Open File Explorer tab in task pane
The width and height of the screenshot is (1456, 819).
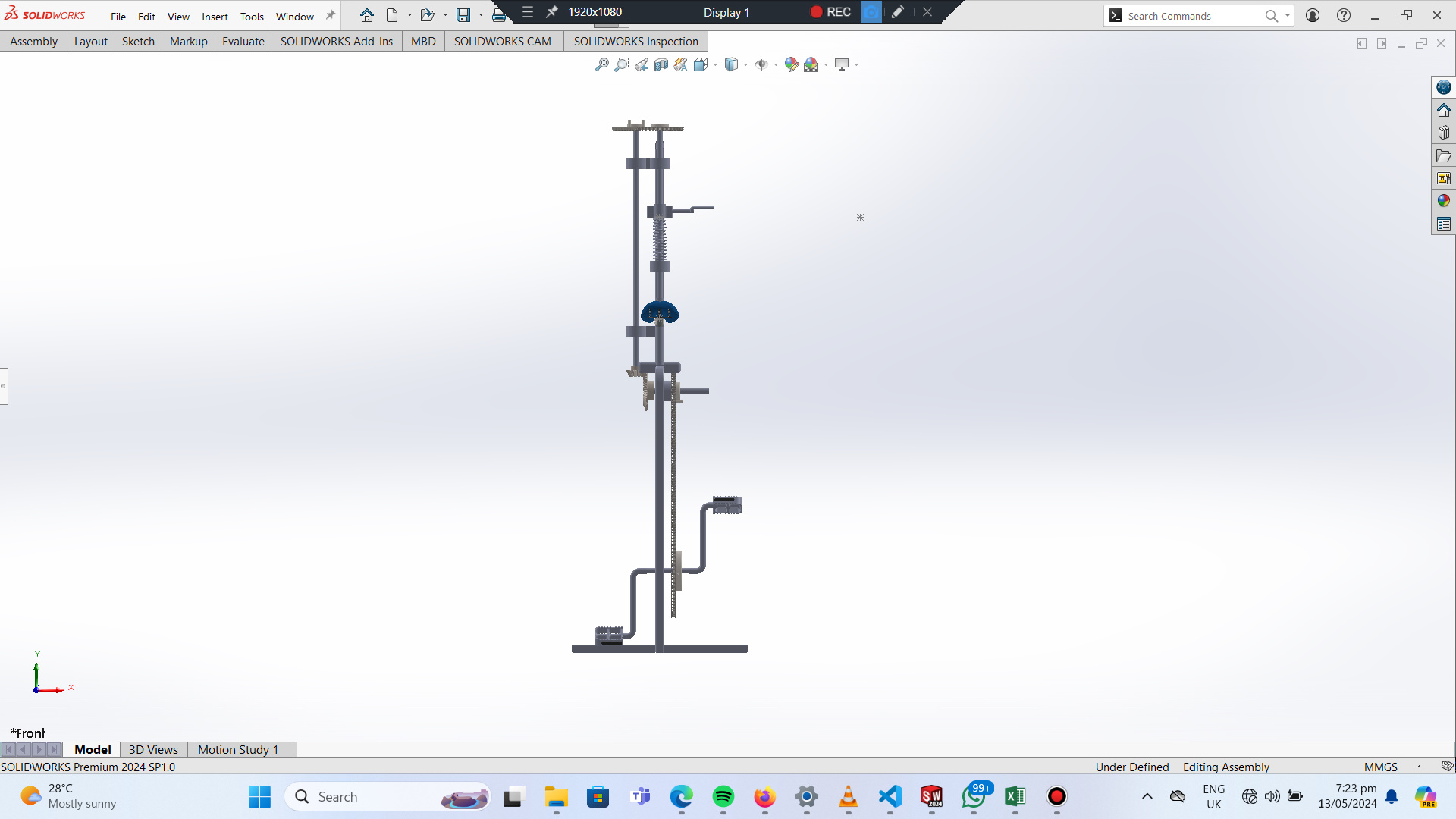click(1443, 155)
